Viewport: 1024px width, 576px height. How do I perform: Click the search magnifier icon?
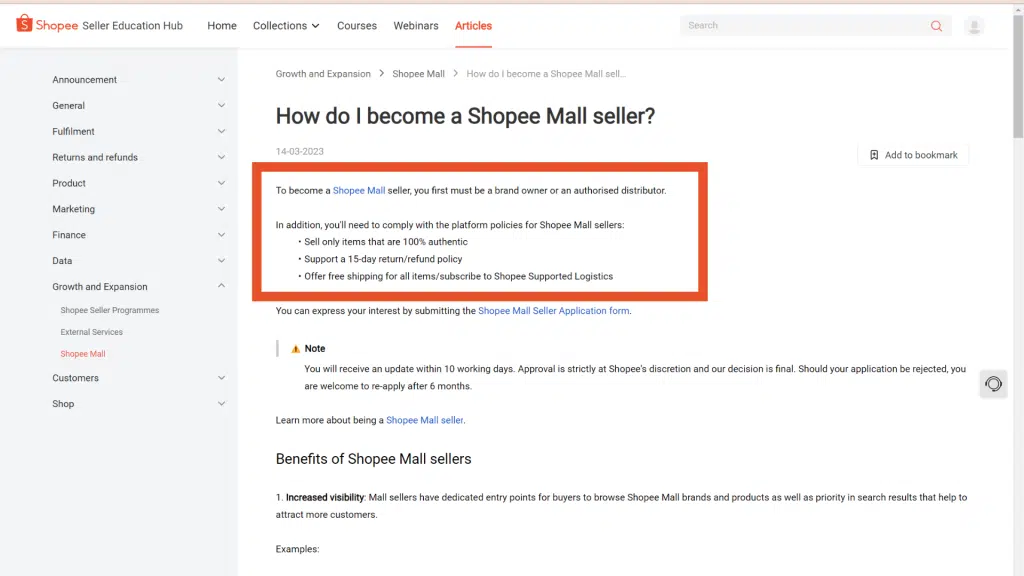(x=936, y=26)
